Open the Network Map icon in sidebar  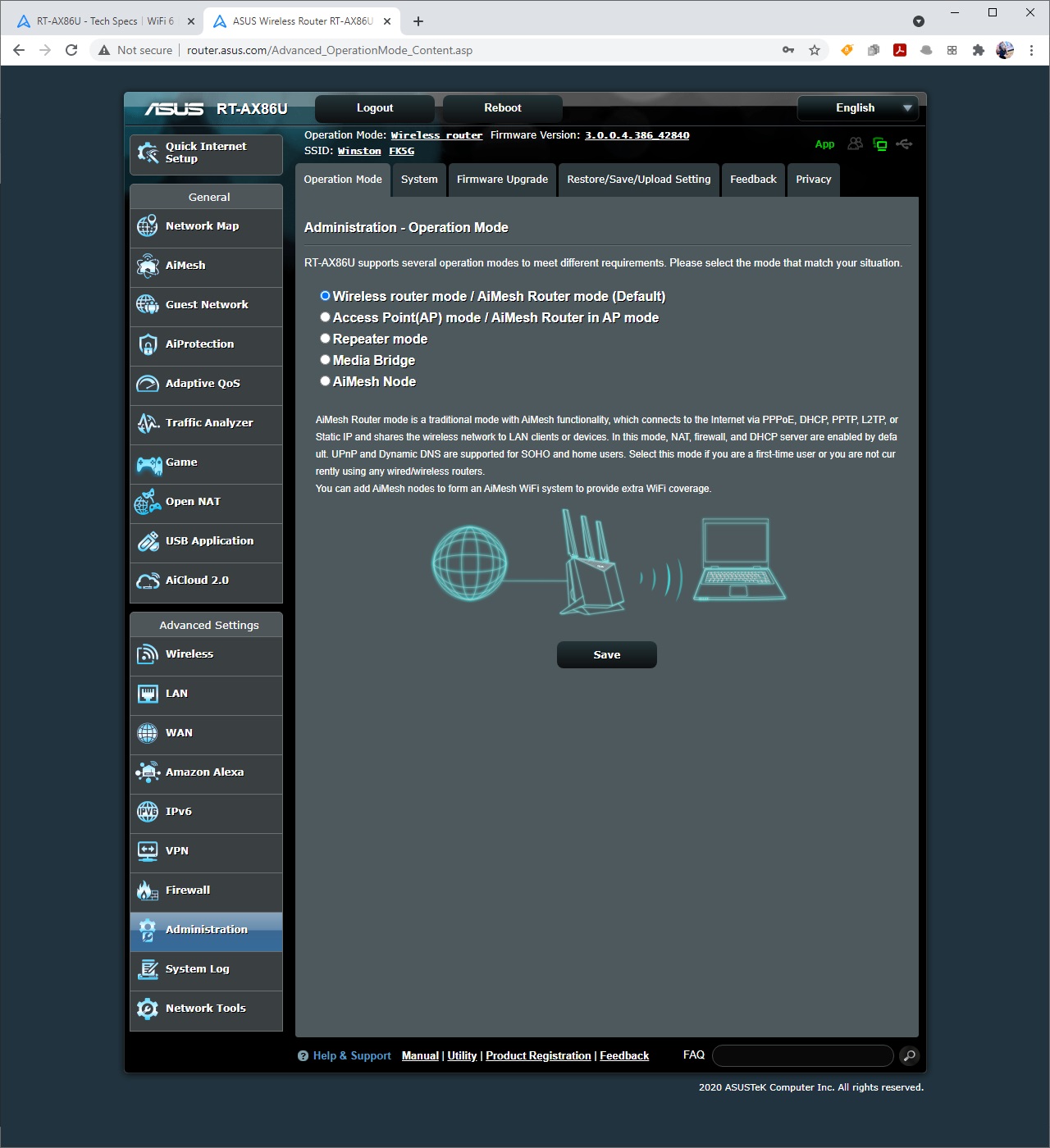148,226
